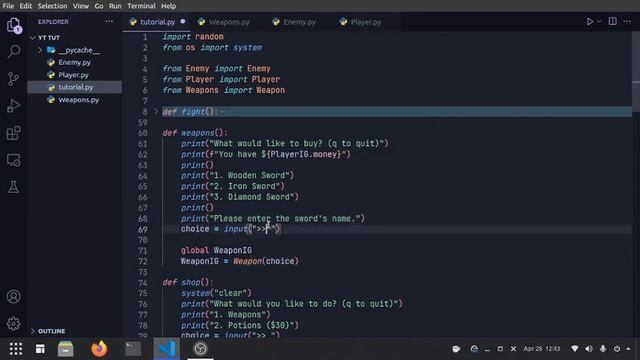The width and height of the screenshot is (640, 360).
Task: Open the Source Control view
Action: click(13, 78)
